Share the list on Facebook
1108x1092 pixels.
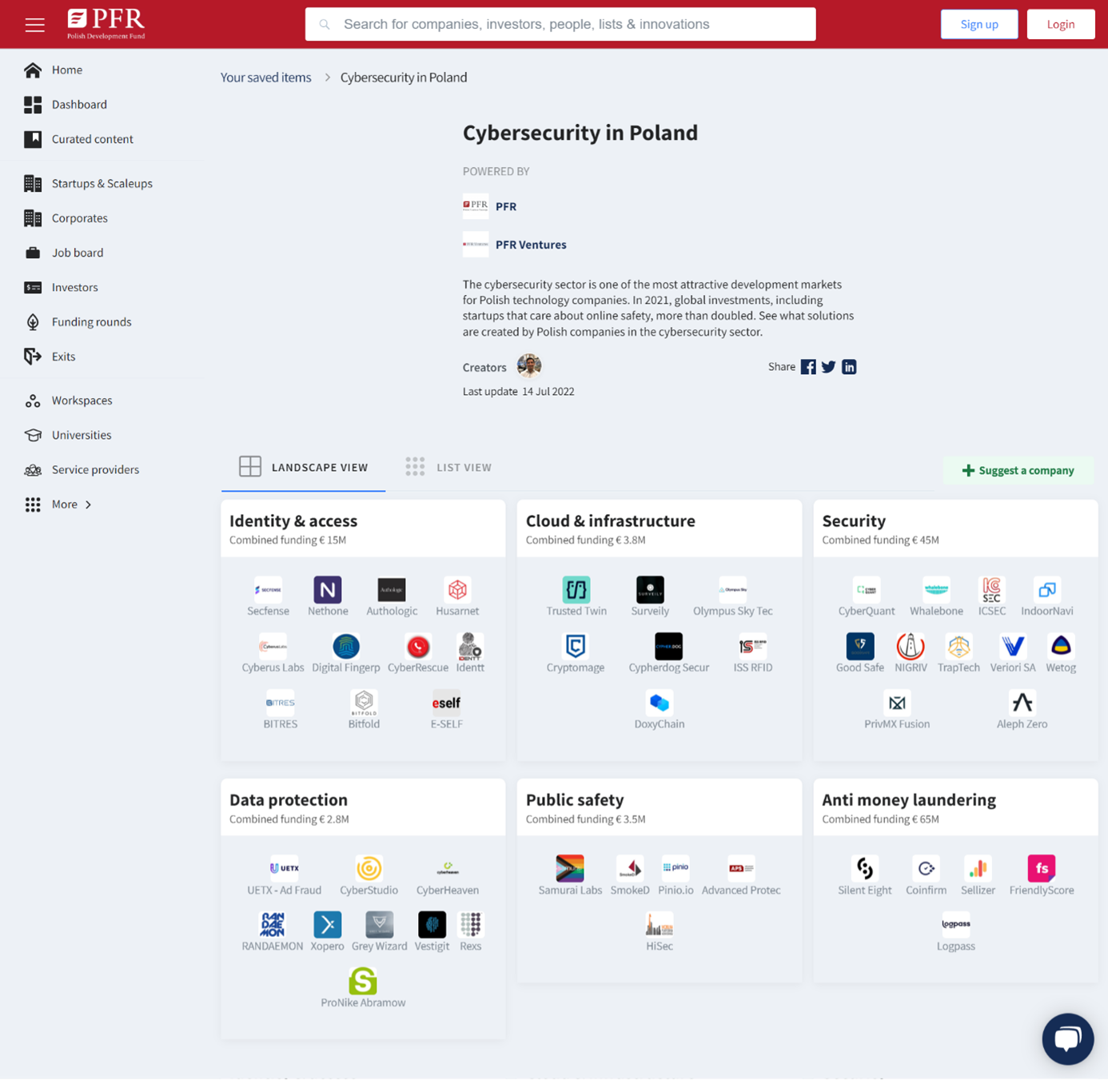coord(808,367)
